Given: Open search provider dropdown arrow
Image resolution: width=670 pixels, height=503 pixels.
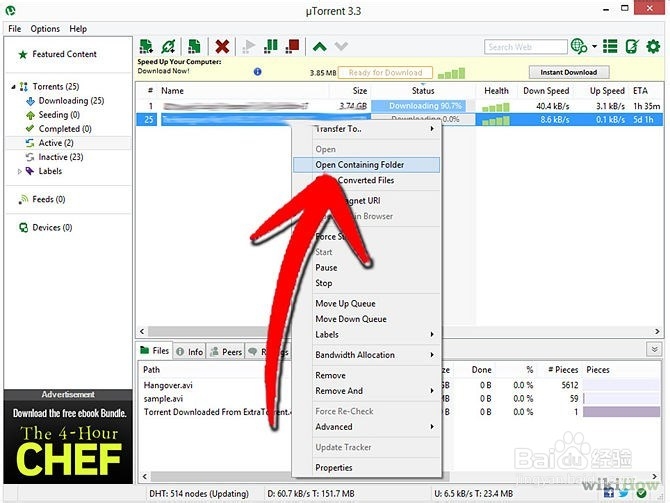Looking at the screenshot, I should (594, 46).
